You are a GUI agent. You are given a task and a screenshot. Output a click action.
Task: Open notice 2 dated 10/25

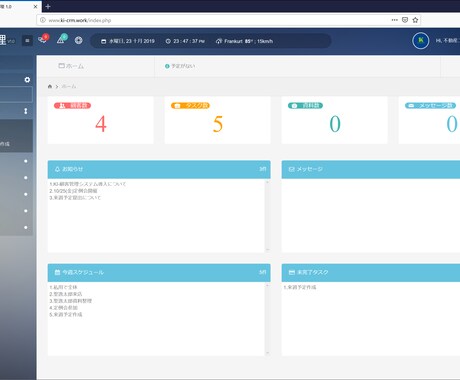pos(73,191)
